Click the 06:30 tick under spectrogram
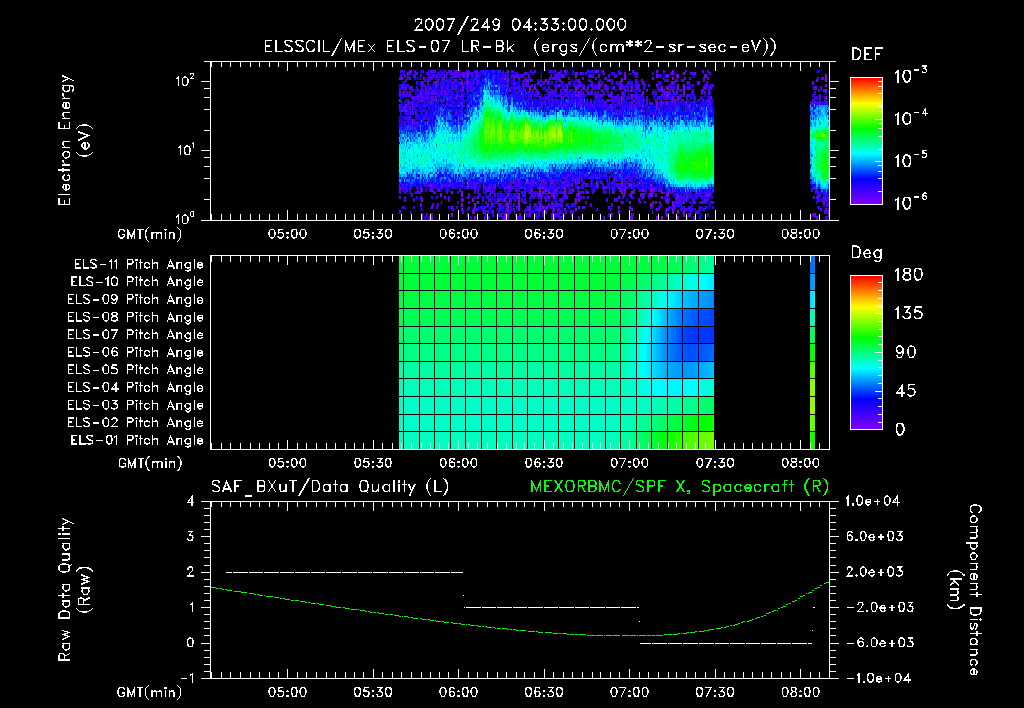Image resolution: width=1024 pixels, height=708 pixels. click(544, 234)
